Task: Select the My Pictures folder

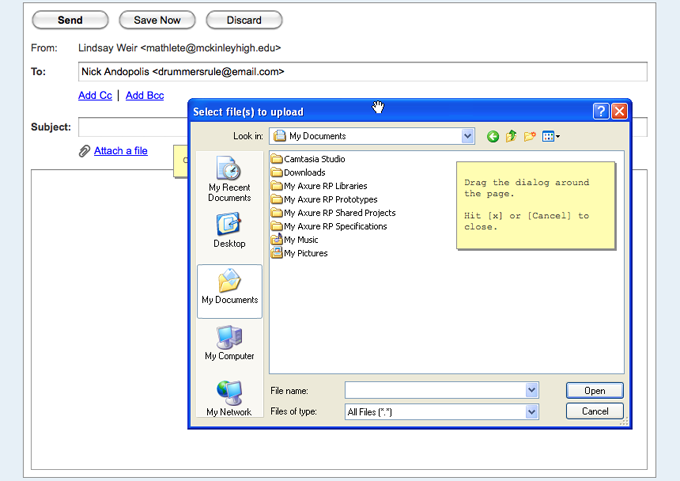Action: pyautogui.click(x=299, y=253)
